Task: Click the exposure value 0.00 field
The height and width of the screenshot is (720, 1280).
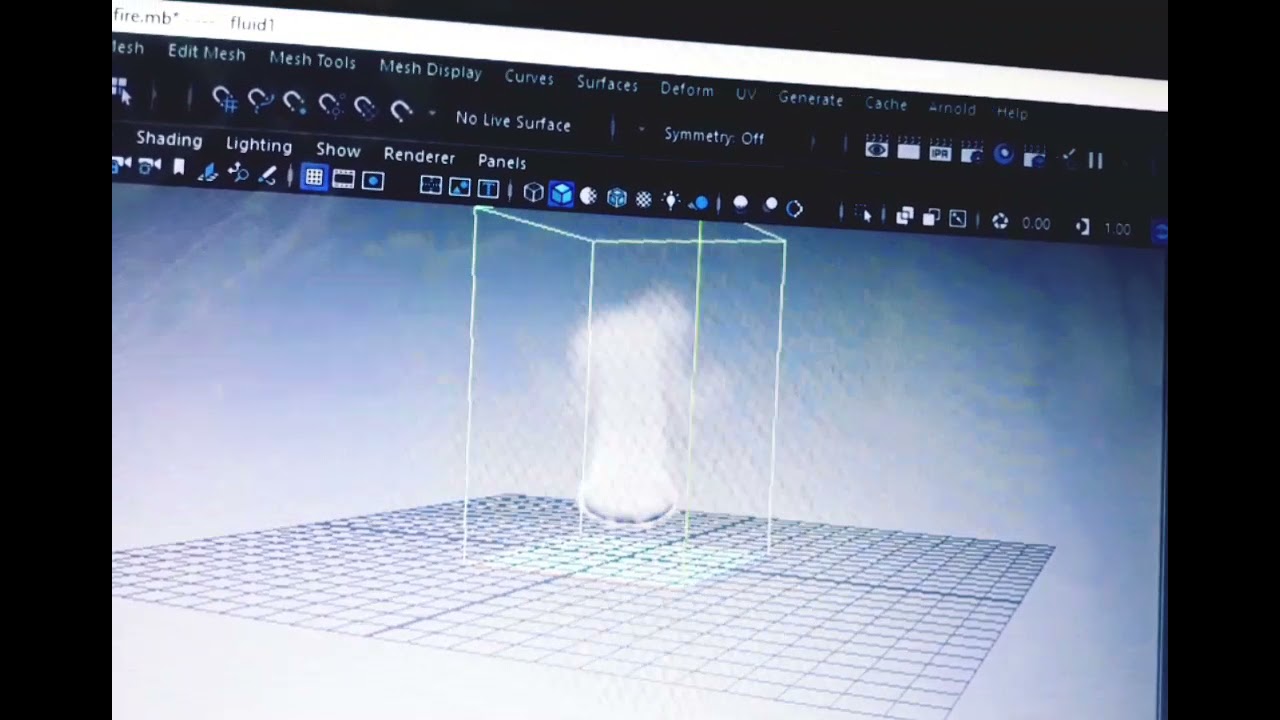Action: [1036, 224]
